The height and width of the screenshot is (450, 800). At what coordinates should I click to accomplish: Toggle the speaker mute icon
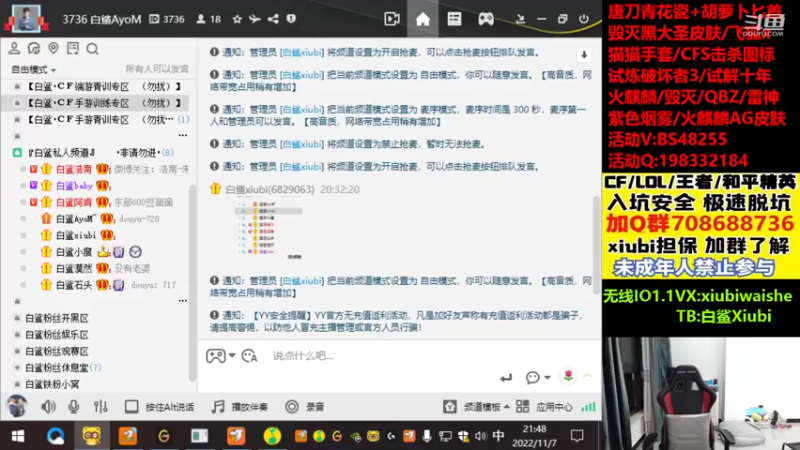point(48,407)
